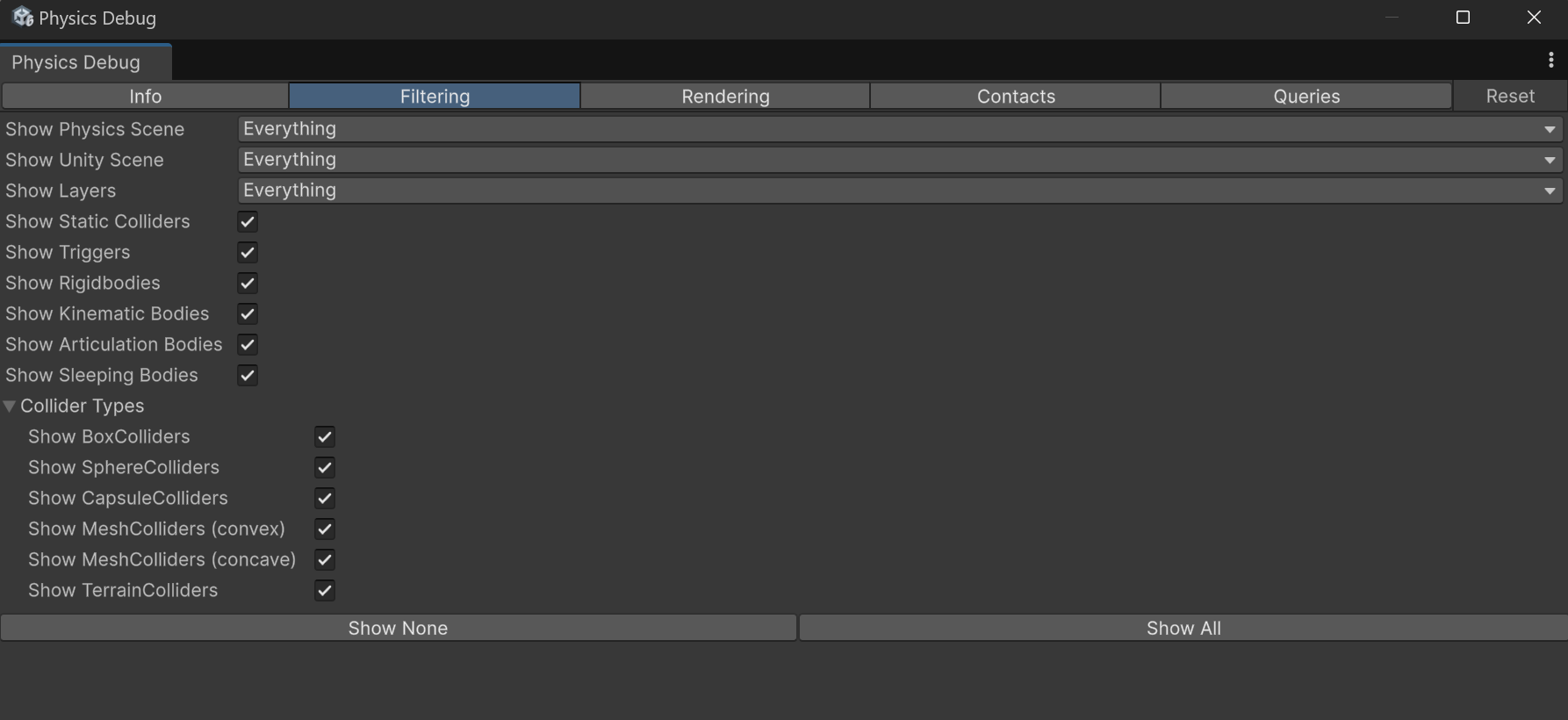Toggle Show Kinematic Bodies checkbox
Screen dimensions: 1568x720
248,314
